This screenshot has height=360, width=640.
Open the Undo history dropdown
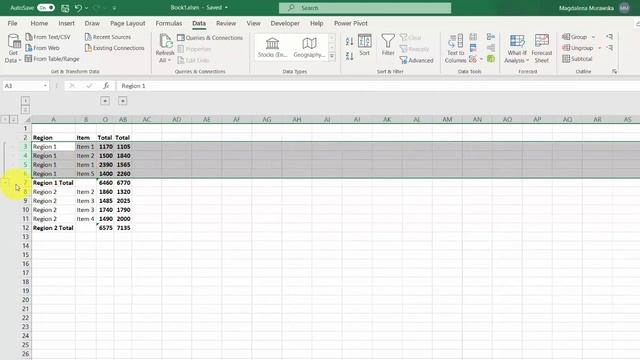coord(86,8)
